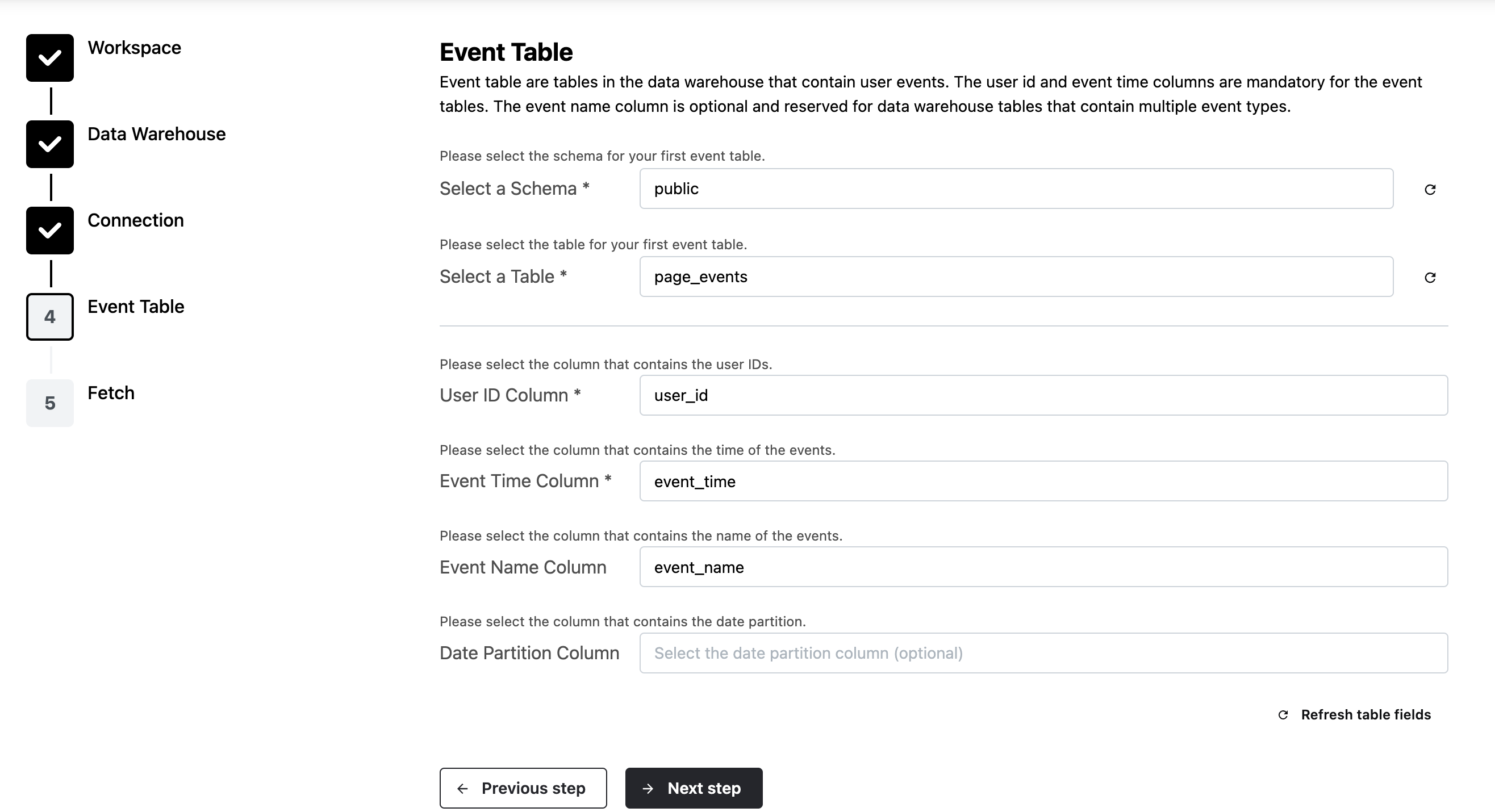Jump to the Connection step label

coord(135,220)
